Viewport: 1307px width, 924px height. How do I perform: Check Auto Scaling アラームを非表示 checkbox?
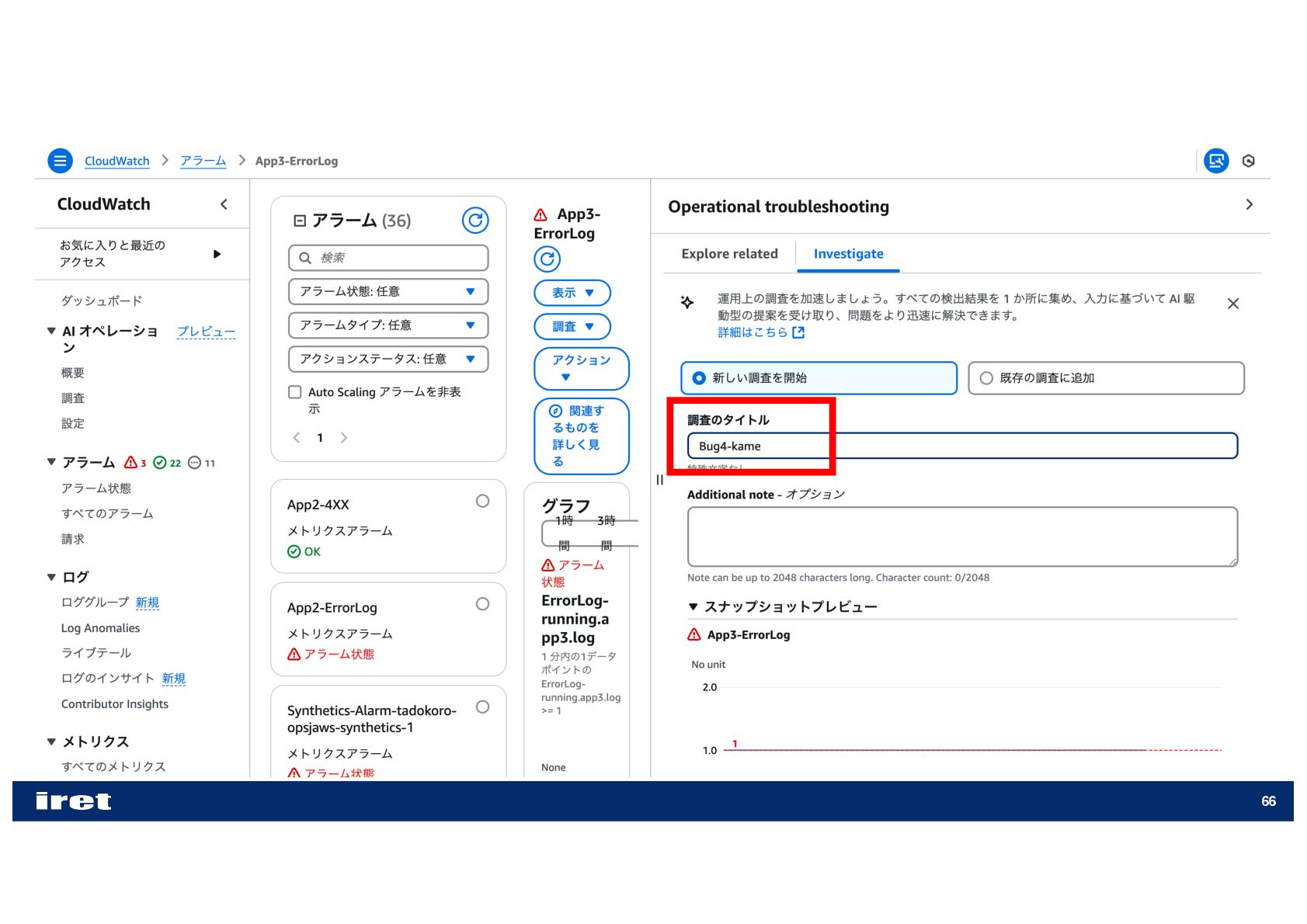295,392
